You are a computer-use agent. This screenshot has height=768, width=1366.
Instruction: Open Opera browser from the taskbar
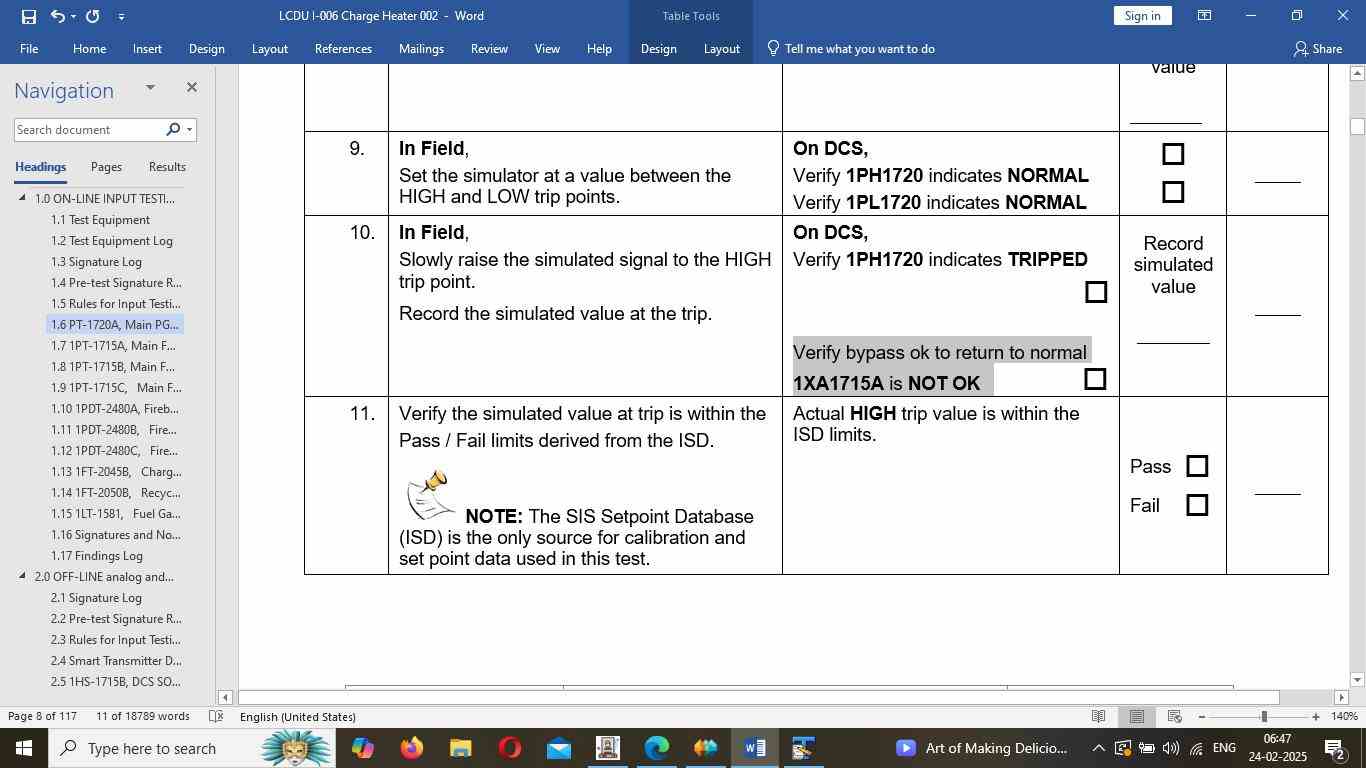(509, 748)
